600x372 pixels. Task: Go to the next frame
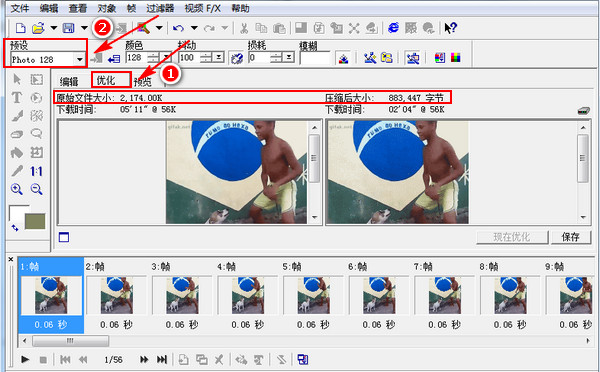click(x=144, y=359)
